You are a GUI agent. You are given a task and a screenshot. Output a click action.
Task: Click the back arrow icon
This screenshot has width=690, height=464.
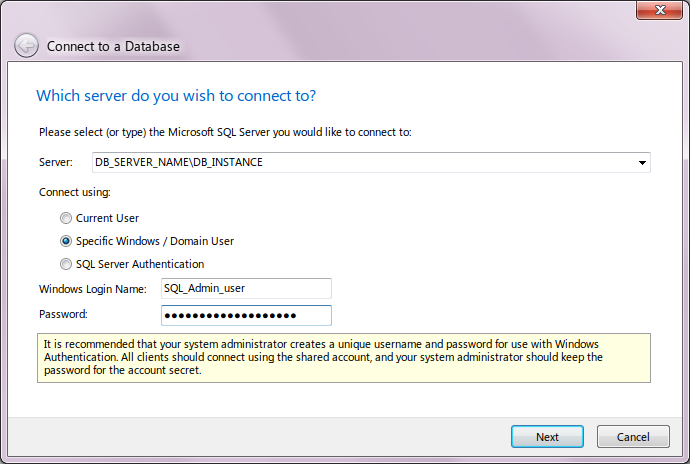coord(27,46)
